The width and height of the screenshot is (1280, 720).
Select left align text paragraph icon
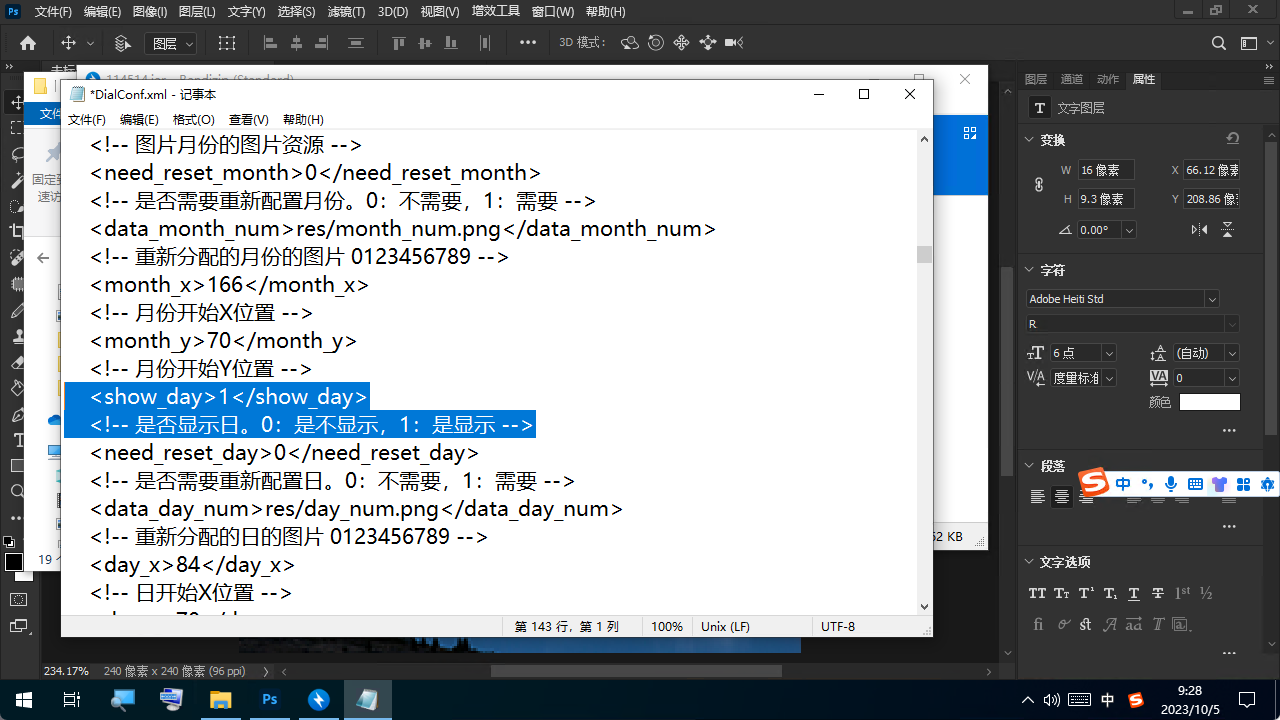pyautogui.click(x=1038, y=497)
